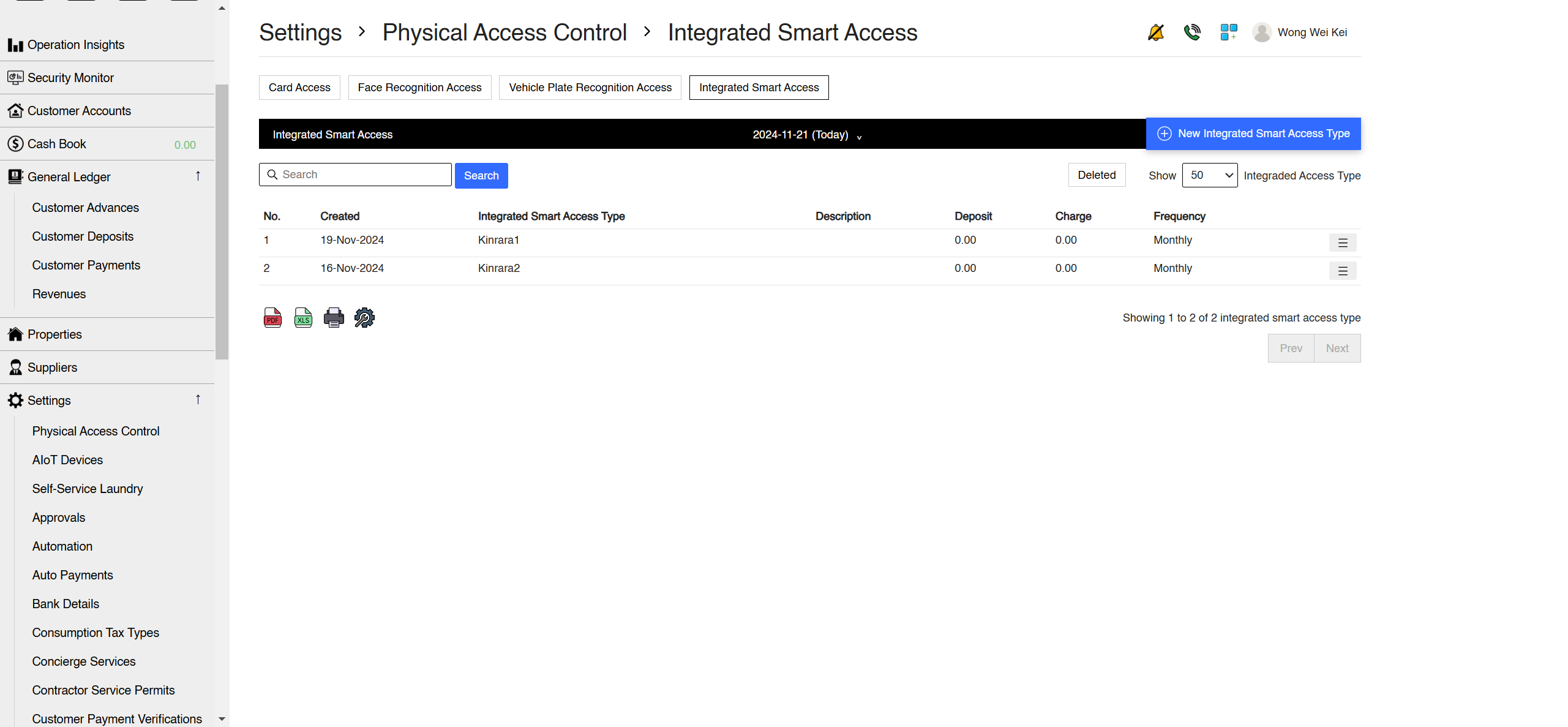Open the phone call icon
The image size is (1568, 727).
coord(1192,32)
